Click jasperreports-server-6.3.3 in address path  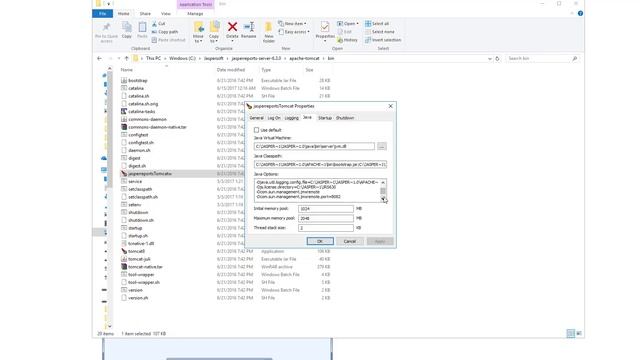point(256,58)
